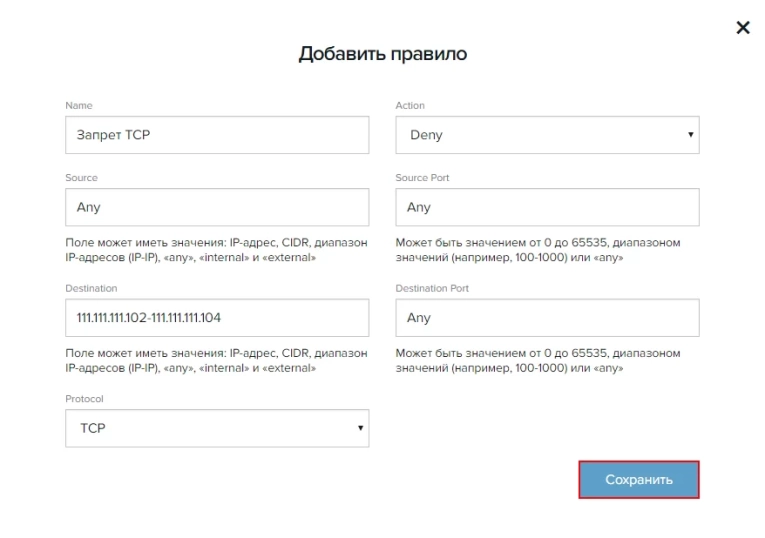Click the Destination Port label
This screenshot has height=538, width=765.
click(432, 288)
